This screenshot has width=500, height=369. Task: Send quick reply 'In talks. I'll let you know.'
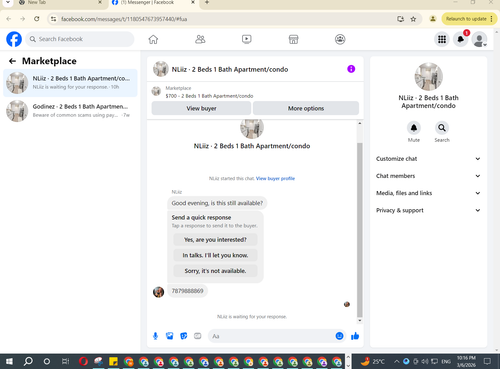[x=215, y=255]
